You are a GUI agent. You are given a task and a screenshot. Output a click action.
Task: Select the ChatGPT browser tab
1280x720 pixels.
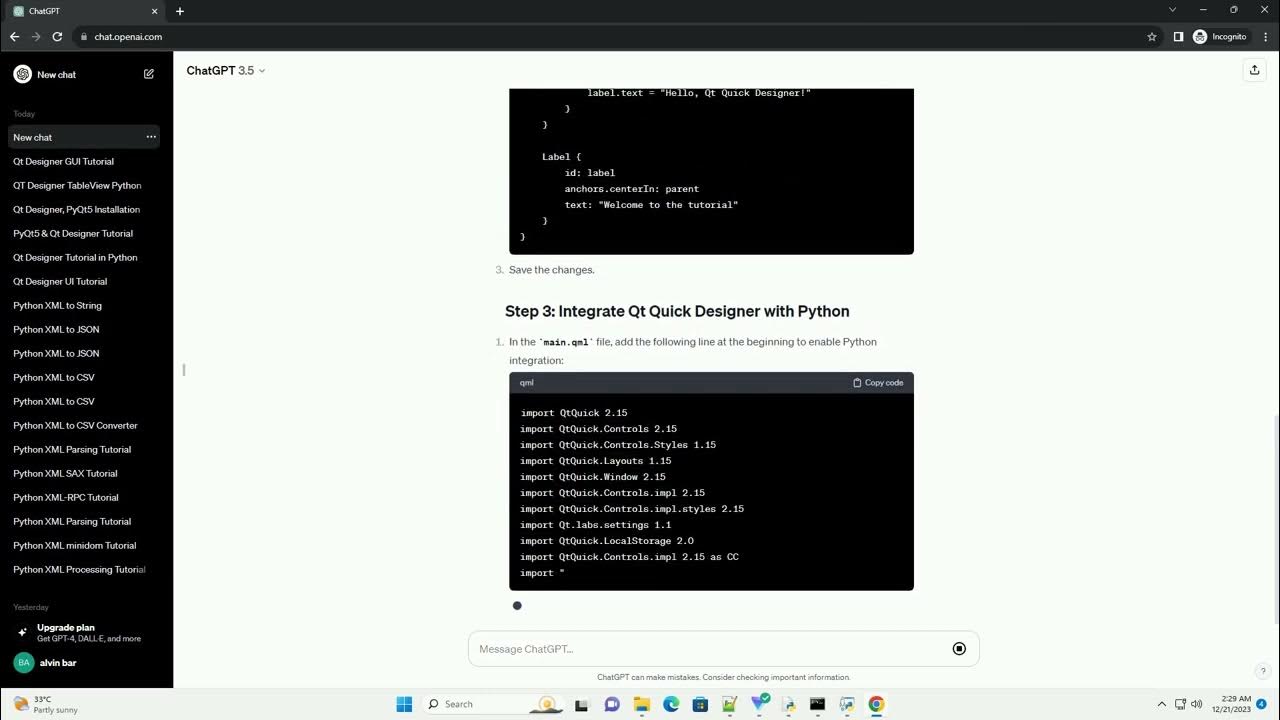pos(85,11)
